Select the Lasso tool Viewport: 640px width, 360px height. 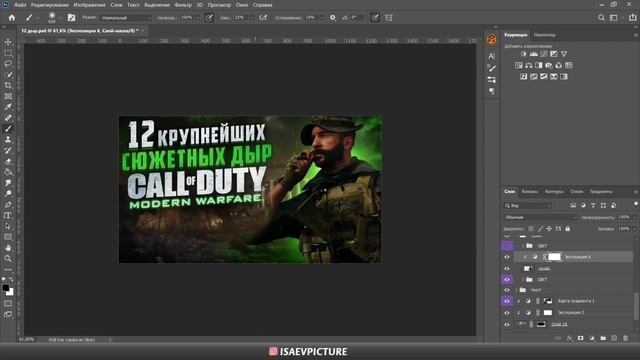coord(8,64)
